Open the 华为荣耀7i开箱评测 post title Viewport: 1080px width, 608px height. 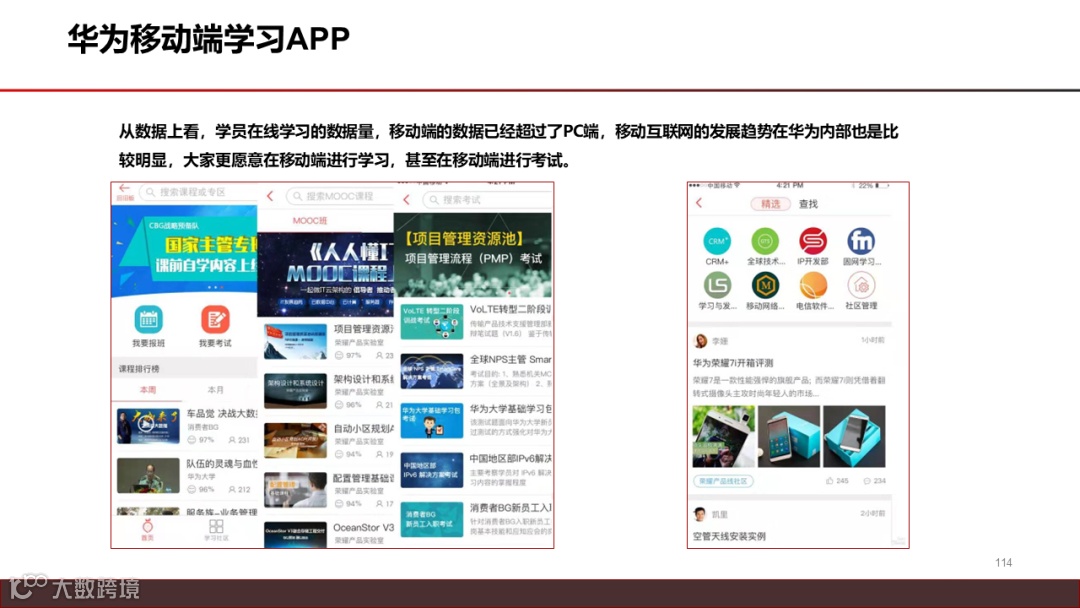[733, 363]
